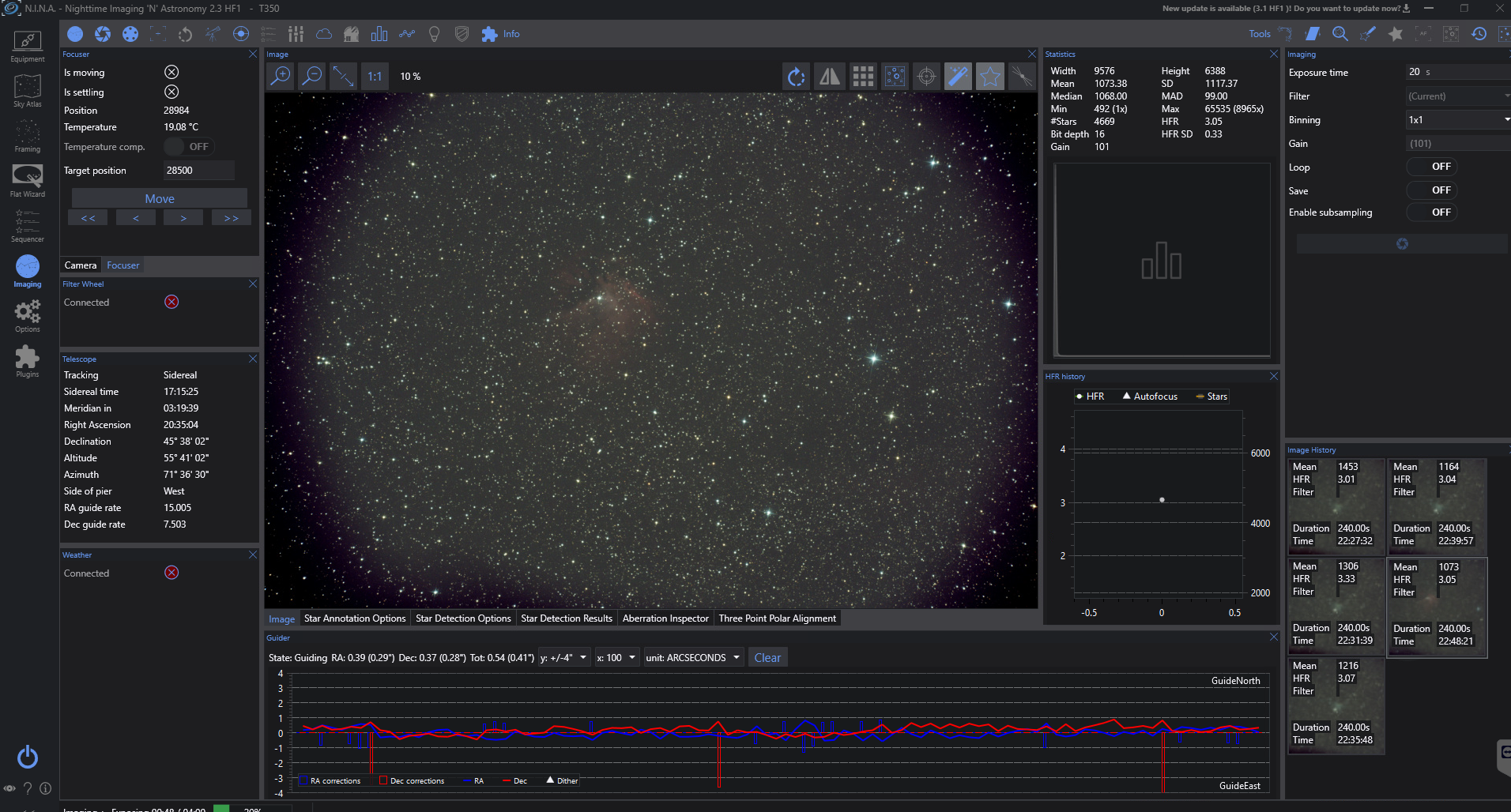
Task: Open the guider y-axis scale dropdown
Action: tap(563, 658)
